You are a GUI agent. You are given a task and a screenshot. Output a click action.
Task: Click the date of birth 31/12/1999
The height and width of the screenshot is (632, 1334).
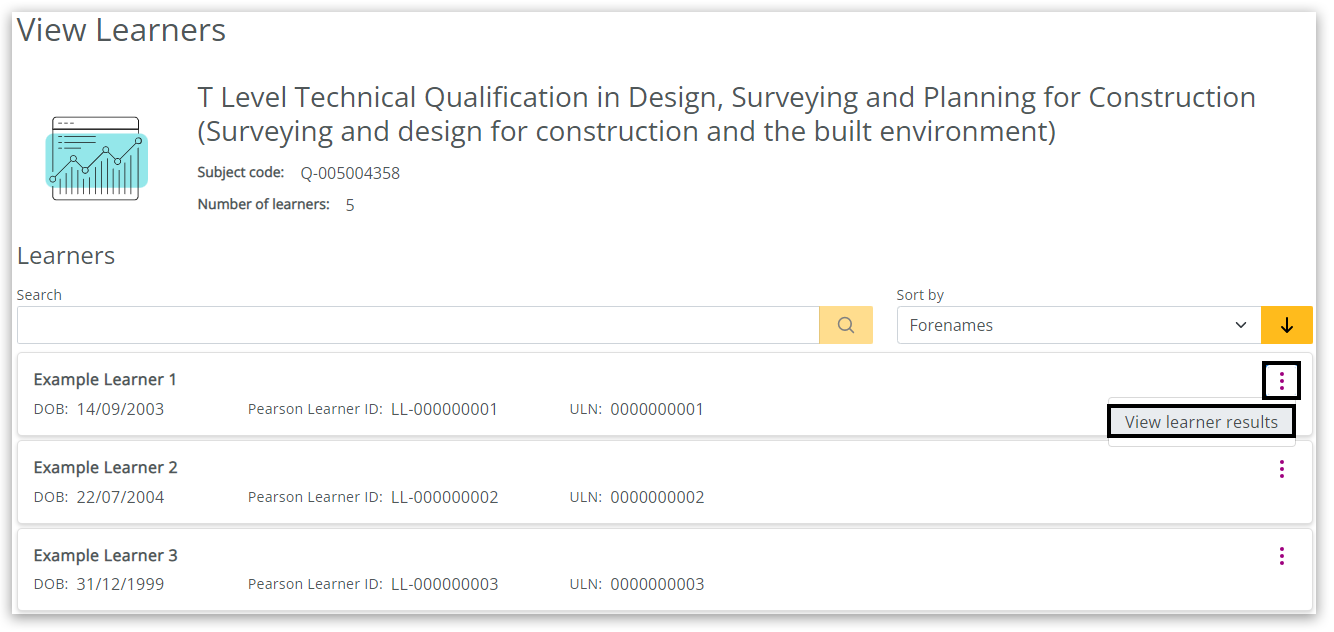click(120, 584)
